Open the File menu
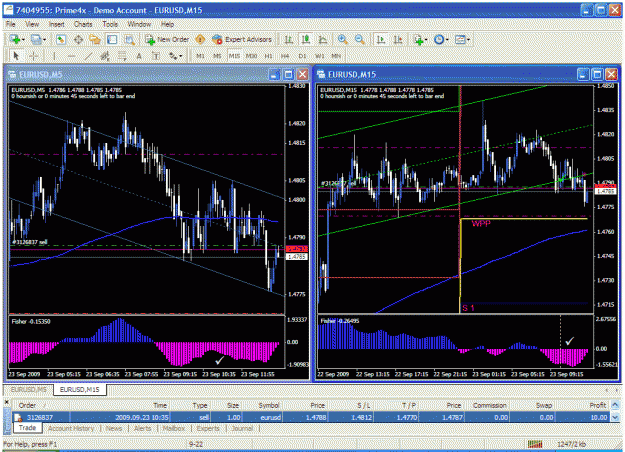The image size is (625, 452). pyautogui.click(x=10, y=24)
